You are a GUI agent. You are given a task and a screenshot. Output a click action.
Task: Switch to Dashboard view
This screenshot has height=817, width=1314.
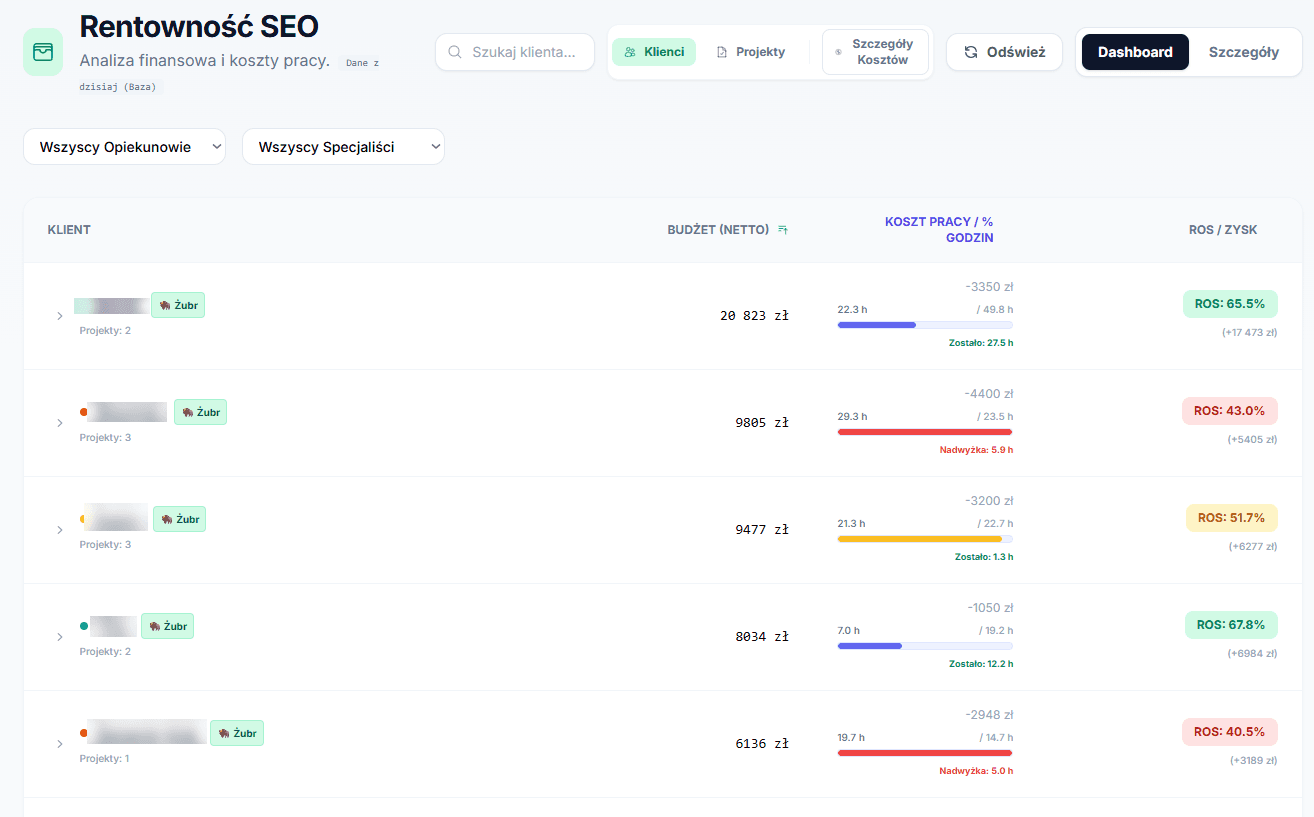(1135, 52)
